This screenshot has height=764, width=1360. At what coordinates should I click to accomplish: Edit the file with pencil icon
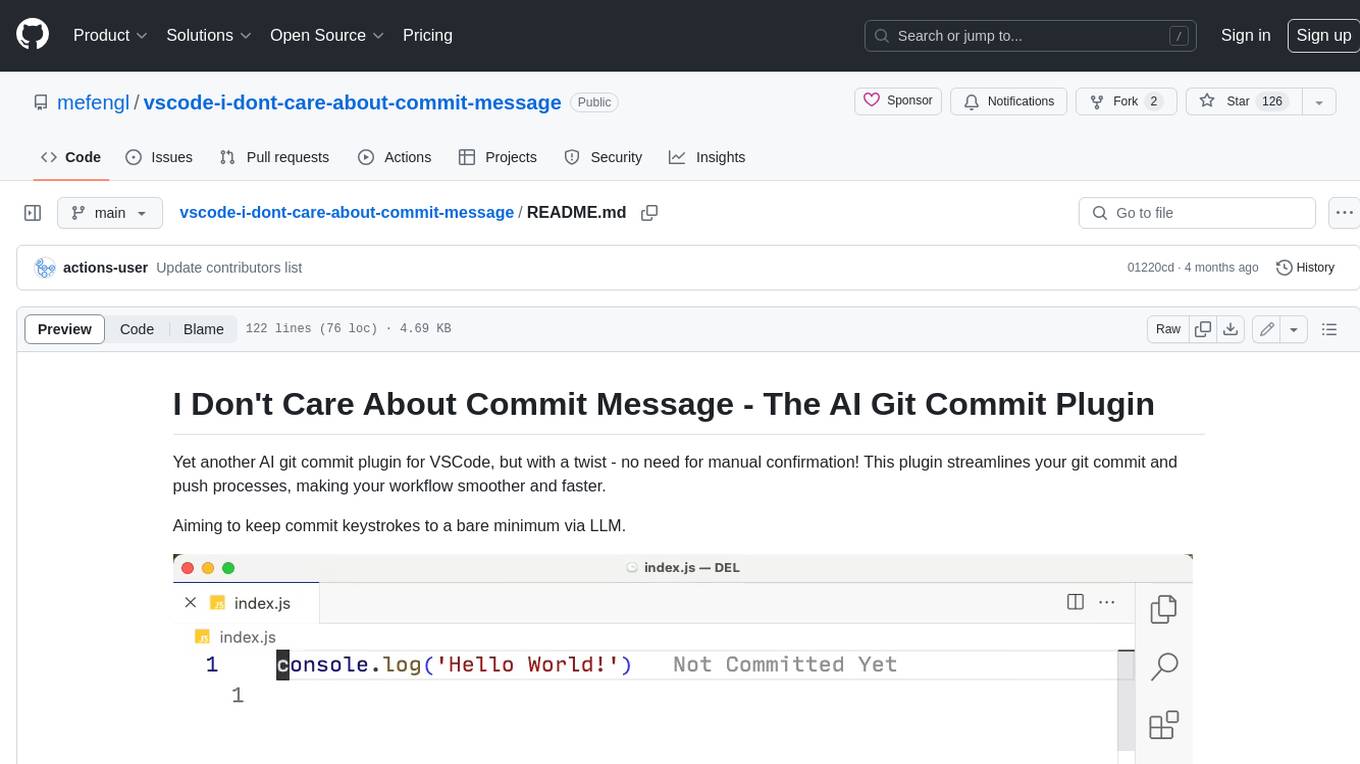click(x=1267, y=329)
